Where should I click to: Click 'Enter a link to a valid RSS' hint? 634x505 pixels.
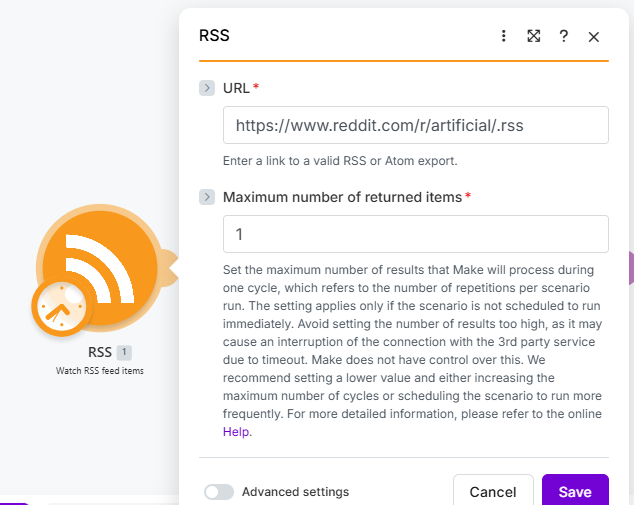tap(340, 161)
